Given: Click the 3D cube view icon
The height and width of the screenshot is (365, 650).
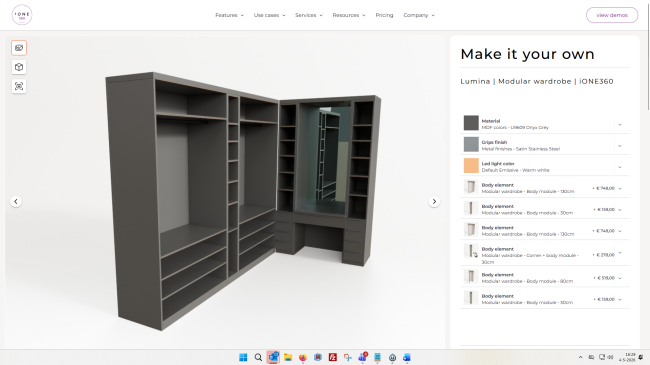Looking at the screenshot, I should coord(19,67).
